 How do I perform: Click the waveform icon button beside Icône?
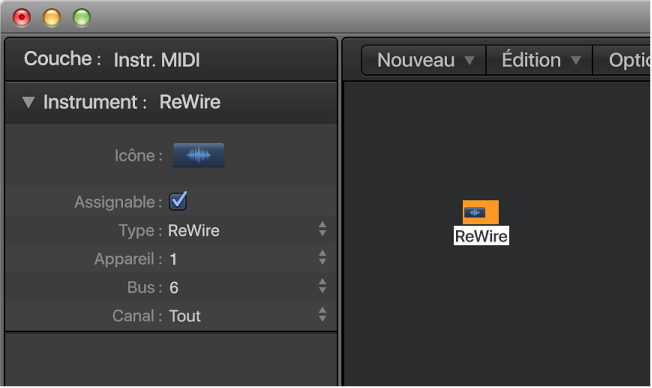click(x=199, y=155)
